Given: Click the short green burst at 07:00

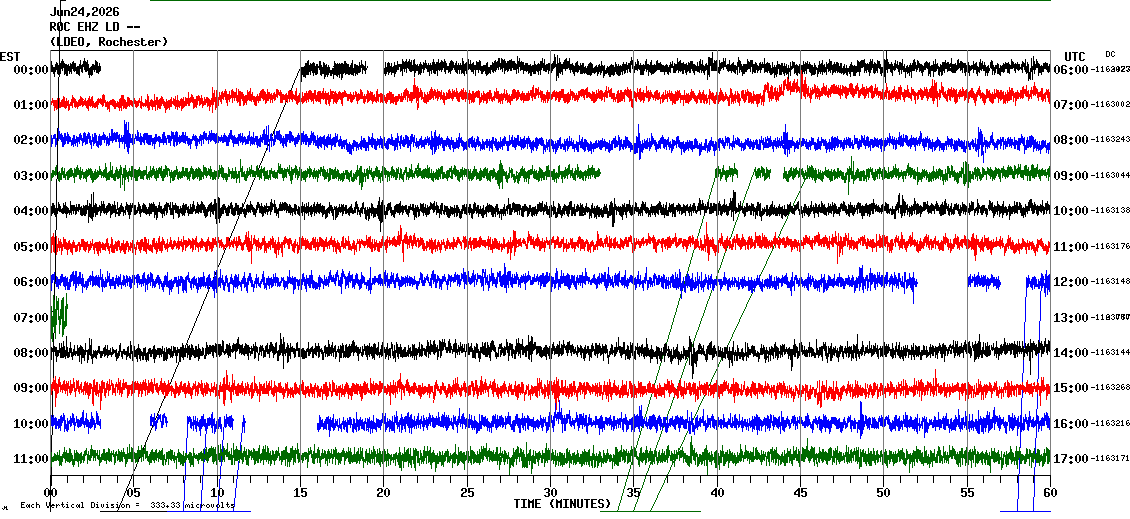Looking at the screenshot, I should point(59,315).
